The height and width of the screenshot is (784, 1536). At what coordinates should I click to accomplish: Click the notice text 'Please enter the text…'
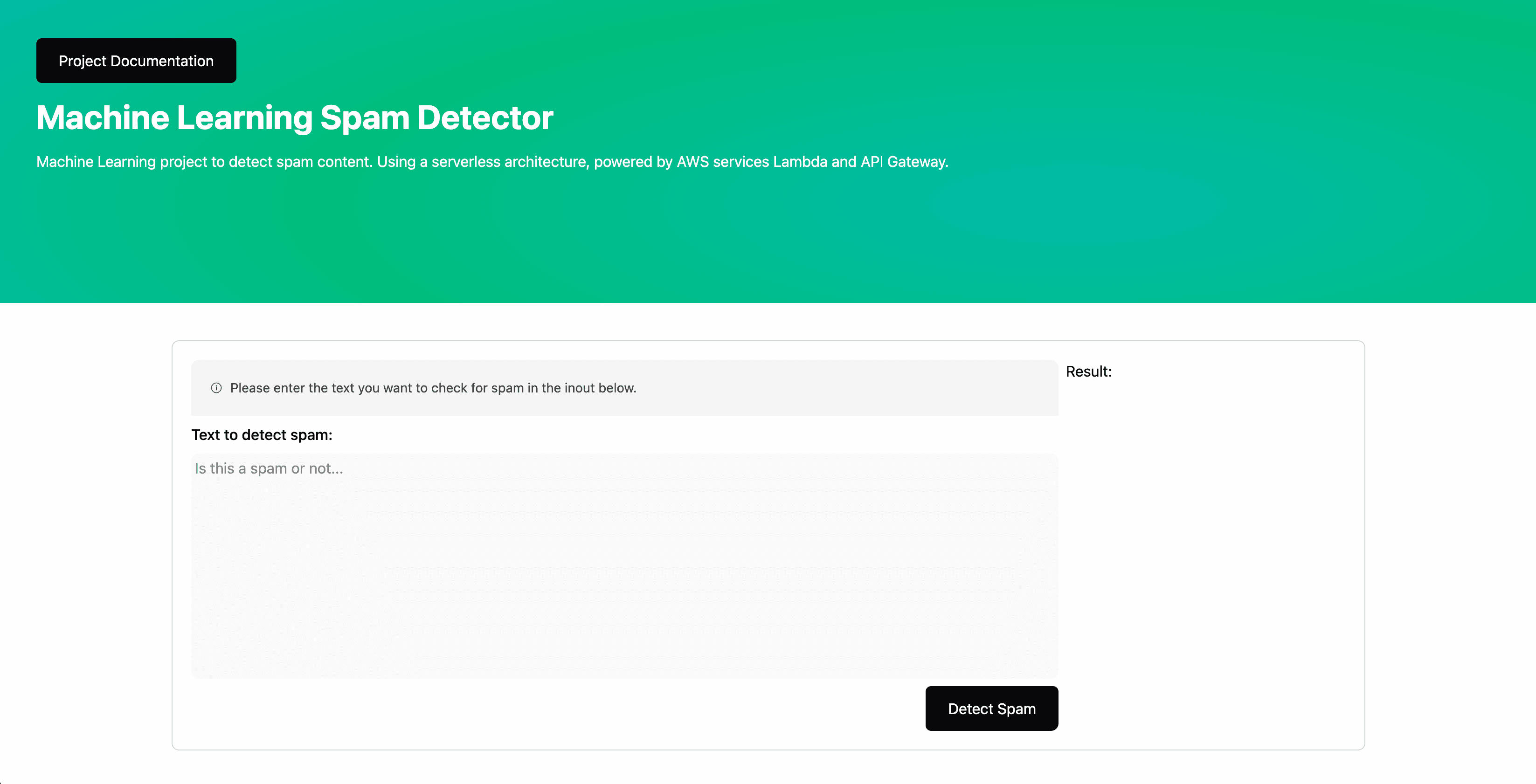[433, 388]
